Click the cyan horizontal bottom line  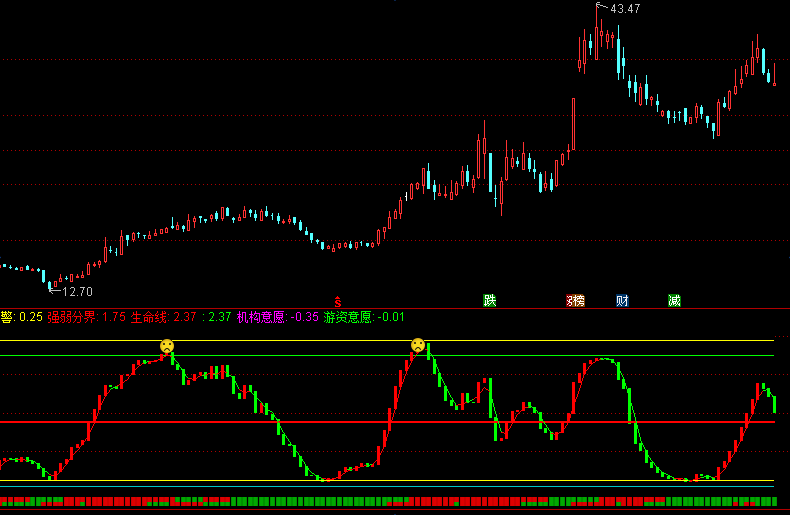[x=387, y=487]
